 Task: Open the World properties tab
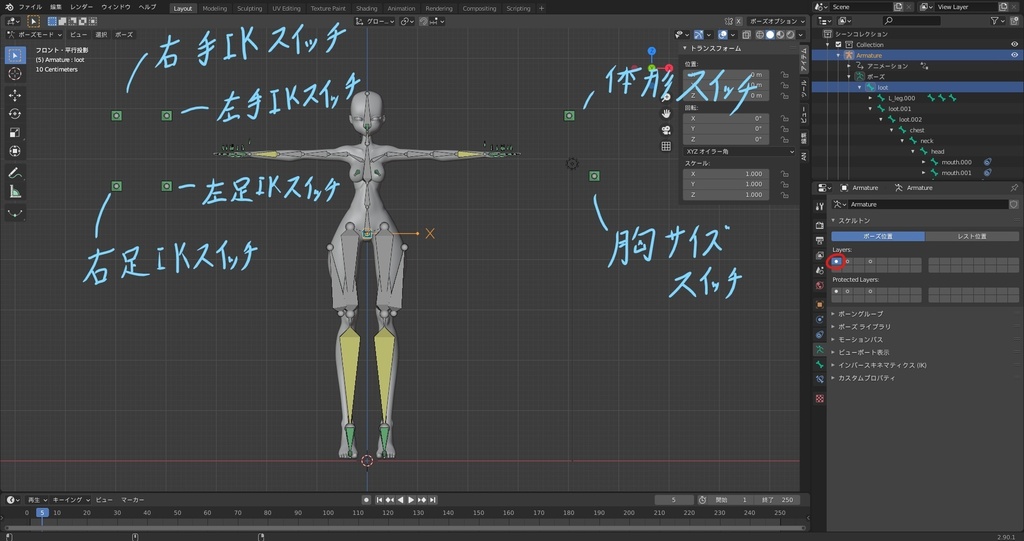pos(820,286)
